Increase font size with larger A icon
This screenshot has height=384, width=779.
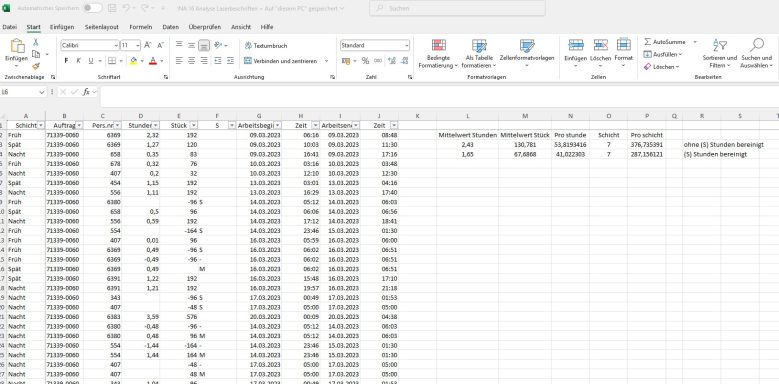(148, 45)
